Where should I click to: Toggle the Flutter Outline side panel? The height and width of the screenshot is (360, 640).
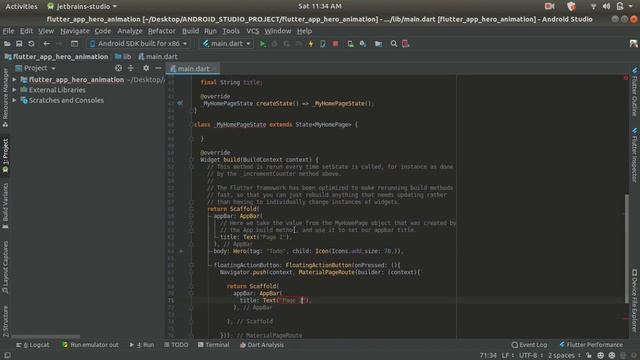point(635,92)
